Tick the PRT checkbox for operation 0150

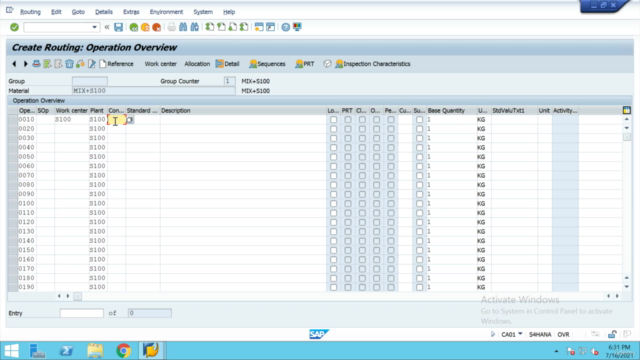[x=348, y=250]
